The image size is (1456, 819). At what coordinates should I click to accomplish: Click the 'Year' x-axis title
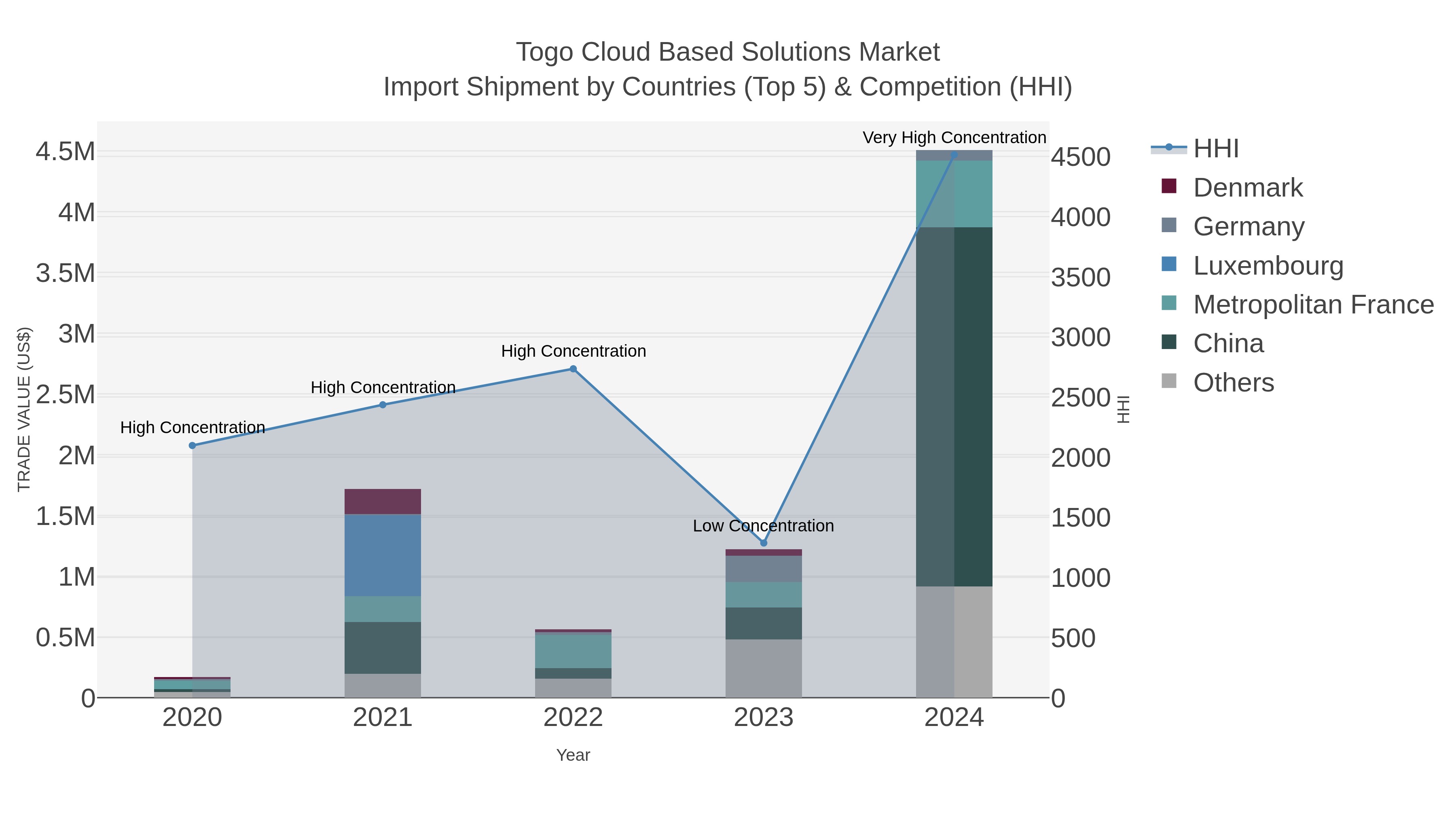click(x=573, y=755)
